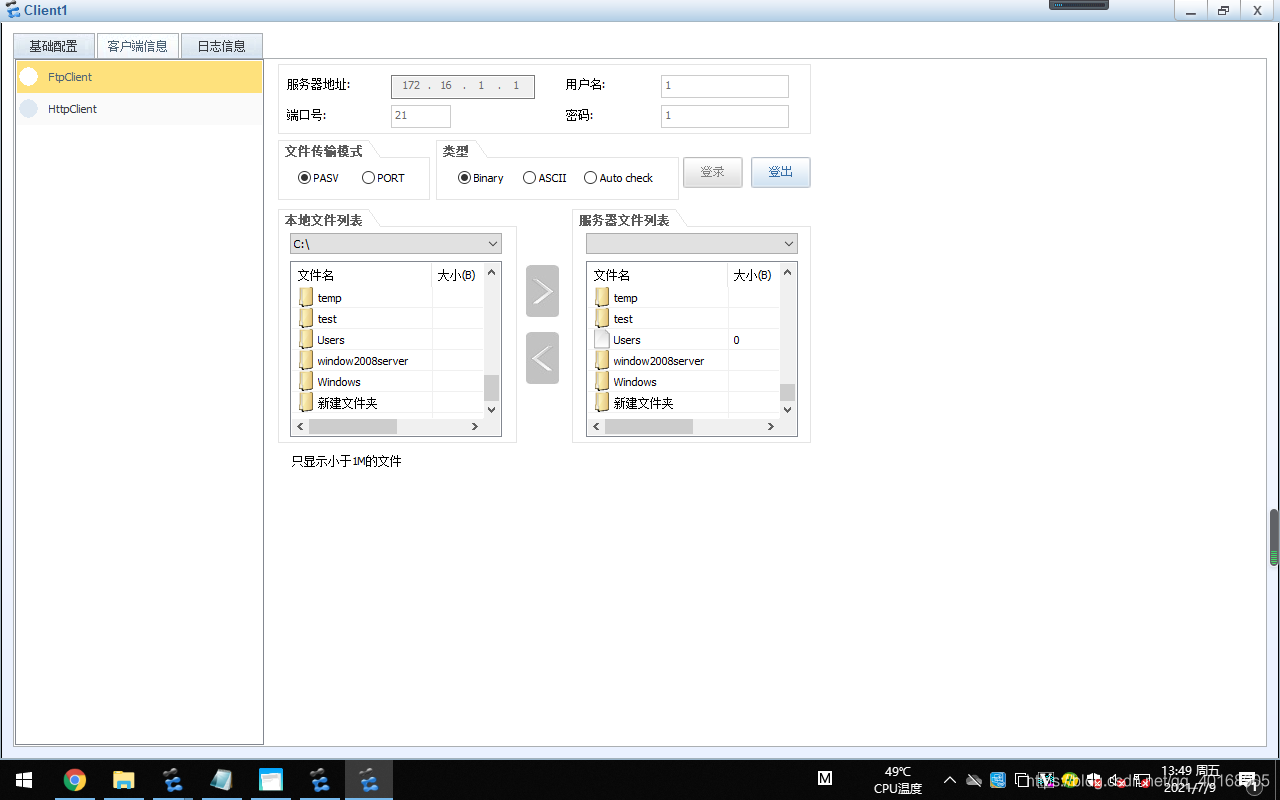Select window2008server folder icon in local list
Screen dimensions: 1280x800
tap(306, 360)
